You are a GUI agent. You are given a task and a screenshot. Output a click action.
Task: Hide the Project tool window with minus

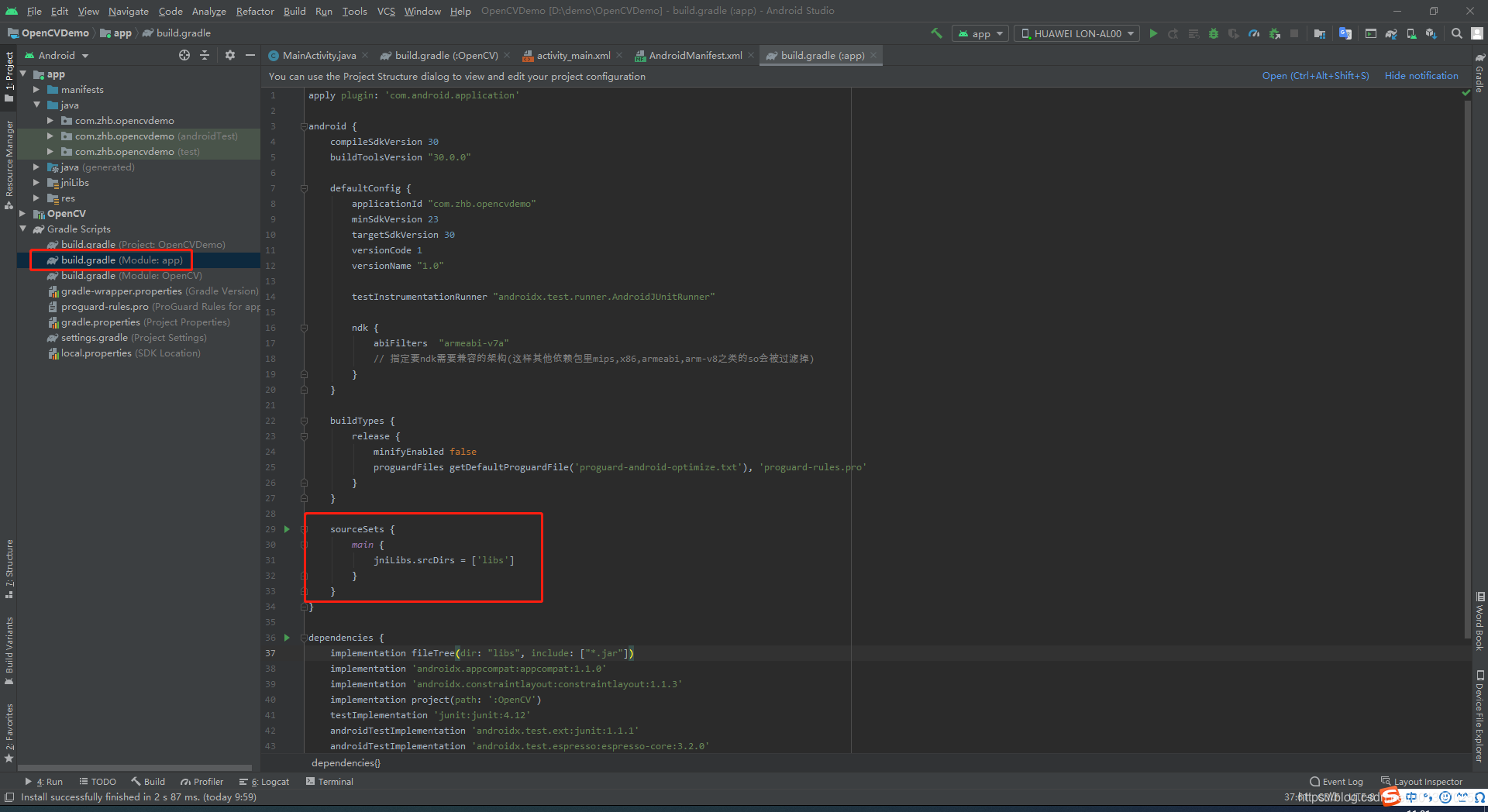[250, 55]
